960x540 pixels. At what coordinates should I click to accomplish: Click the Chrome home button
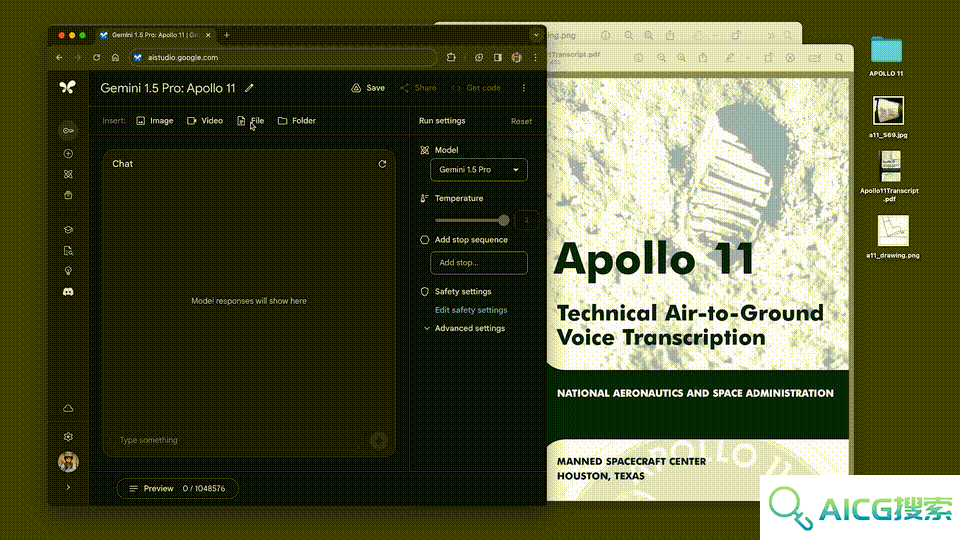115,58
